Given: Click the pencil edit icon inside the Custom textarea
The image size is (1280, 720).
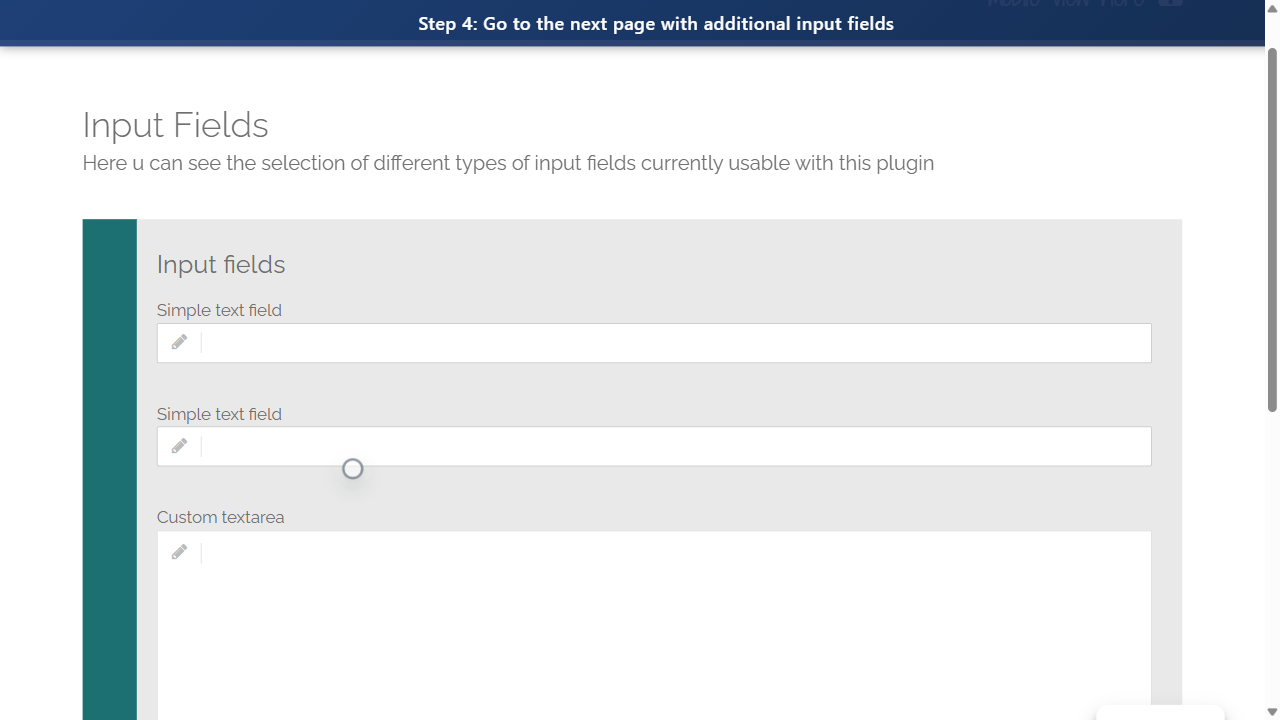Looking at the screenshot, I should (x=179, y=551).
